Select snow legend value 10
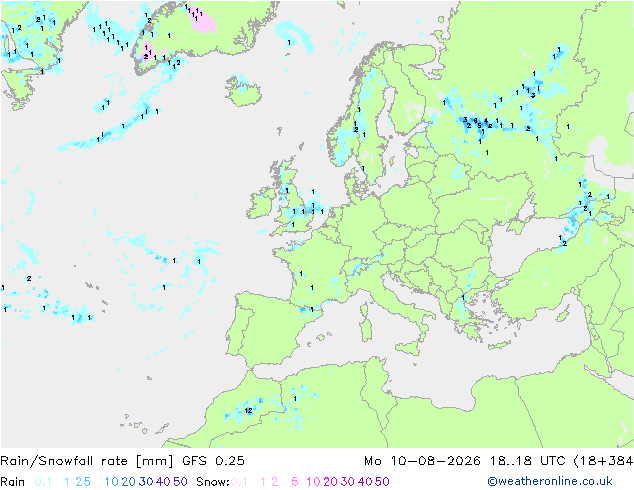The image size is (634, 490). pyautogui.click(x=313, y=482)
